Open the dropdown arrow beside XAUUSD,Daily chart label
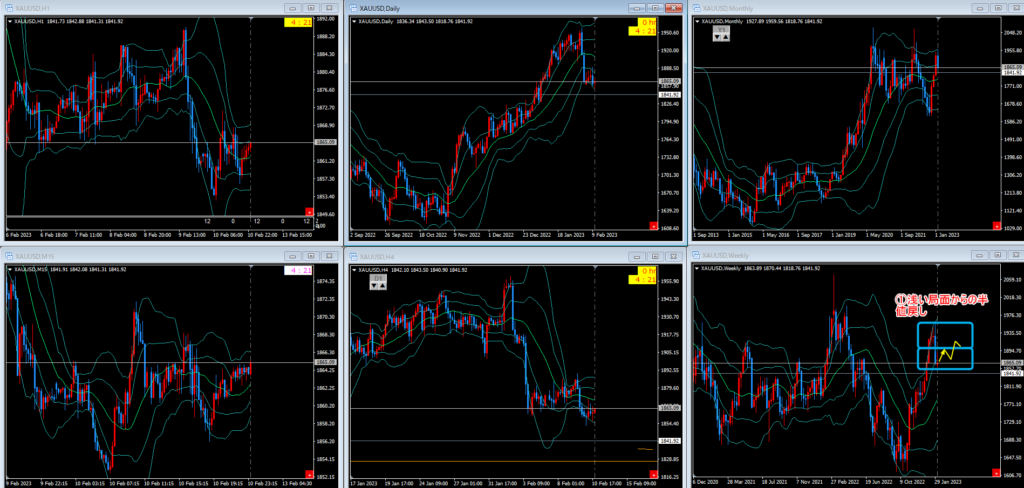Image resolution: width=1024 pixels, height=488 pixels. pyautogui.click(x=356, y=20)
